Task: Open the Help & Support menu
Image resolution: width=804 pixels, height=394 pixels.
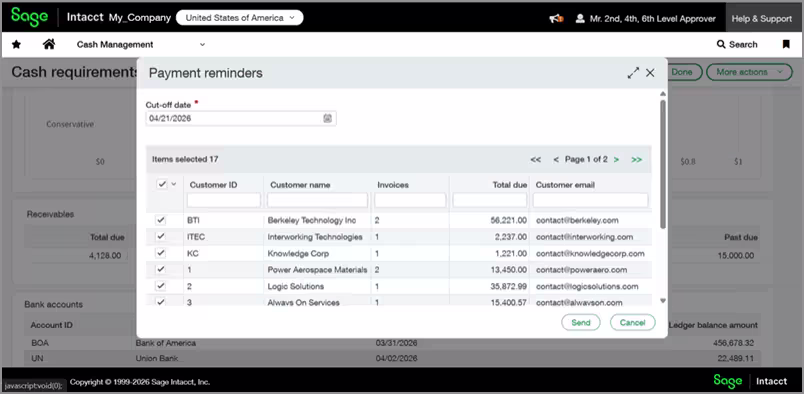Action: tap(761, 18)
